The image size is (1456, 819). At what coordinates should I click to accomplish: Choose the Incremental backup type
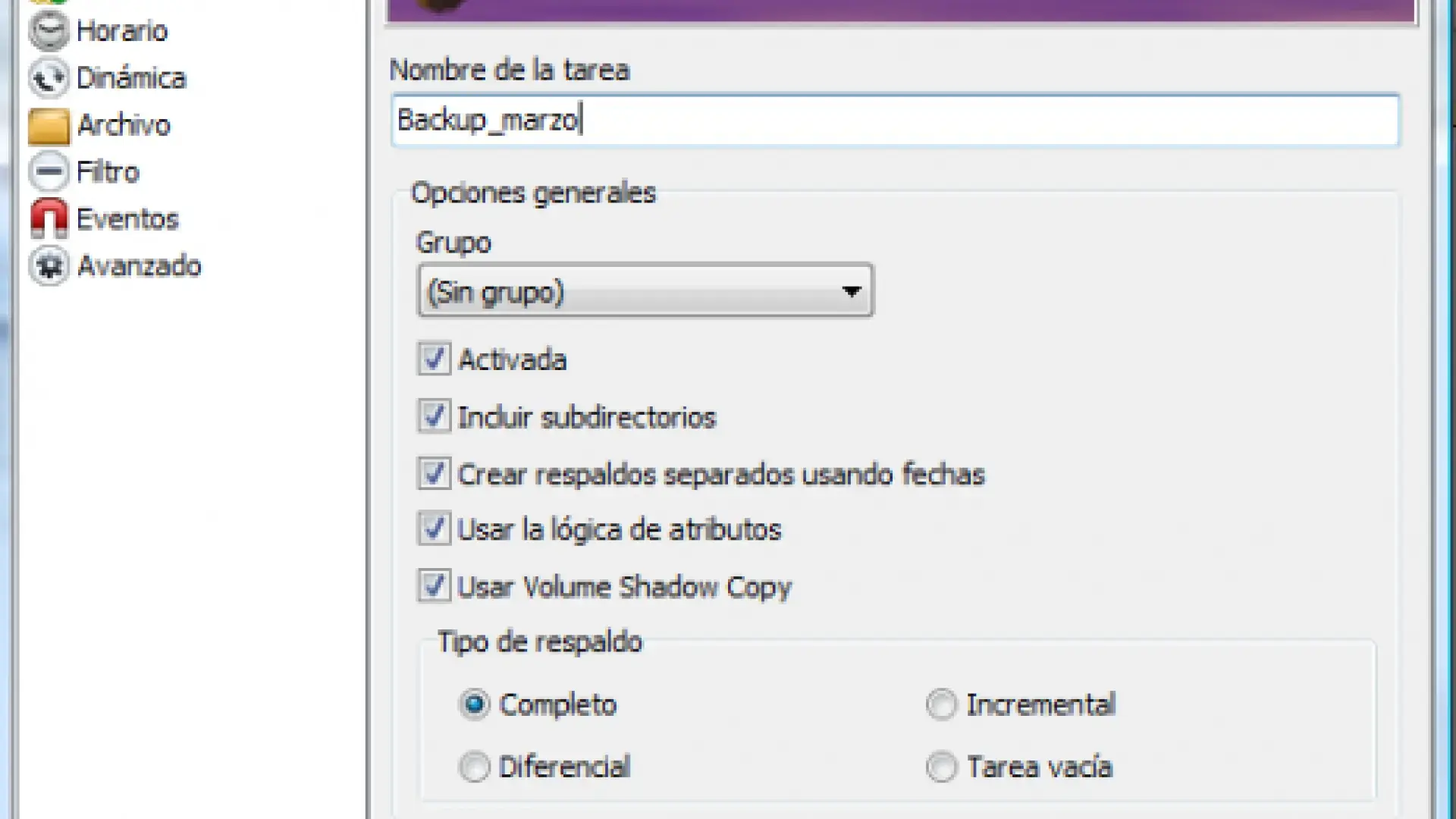[941, 704]
